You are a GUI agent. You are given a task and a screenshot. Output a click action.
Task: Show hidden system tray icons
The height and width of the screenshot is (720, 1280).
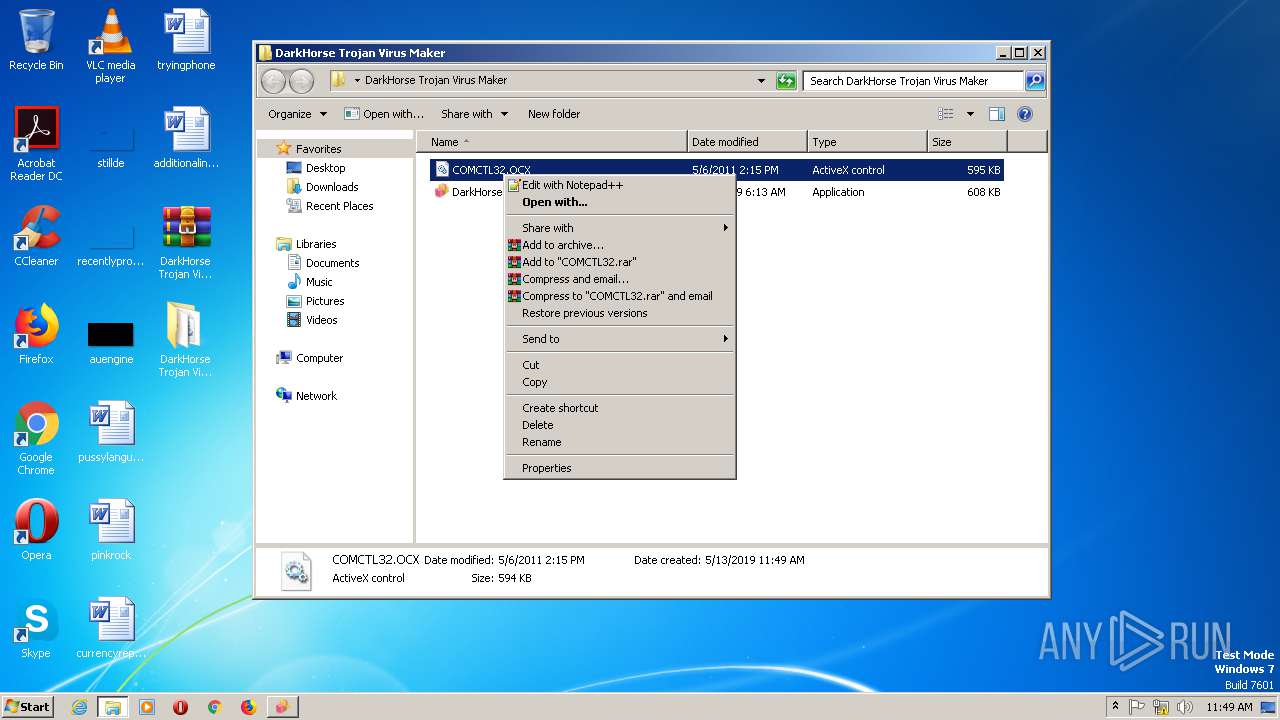point(1115,706)
